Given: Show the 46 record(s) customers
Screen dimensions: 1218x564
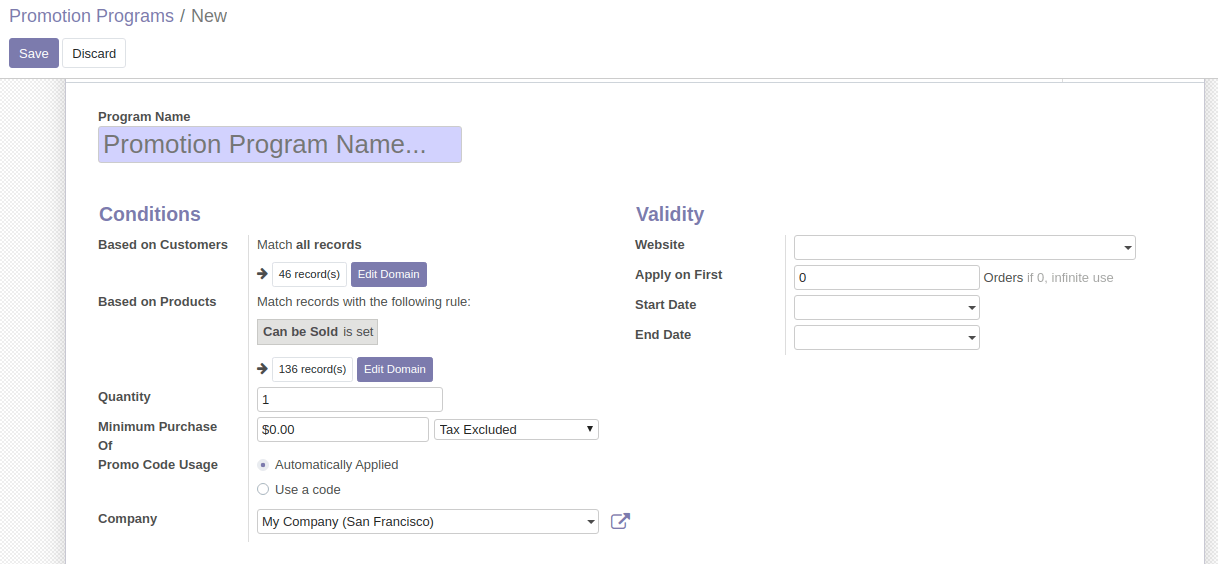Looking at the screenshot, I should coord(309,274).
